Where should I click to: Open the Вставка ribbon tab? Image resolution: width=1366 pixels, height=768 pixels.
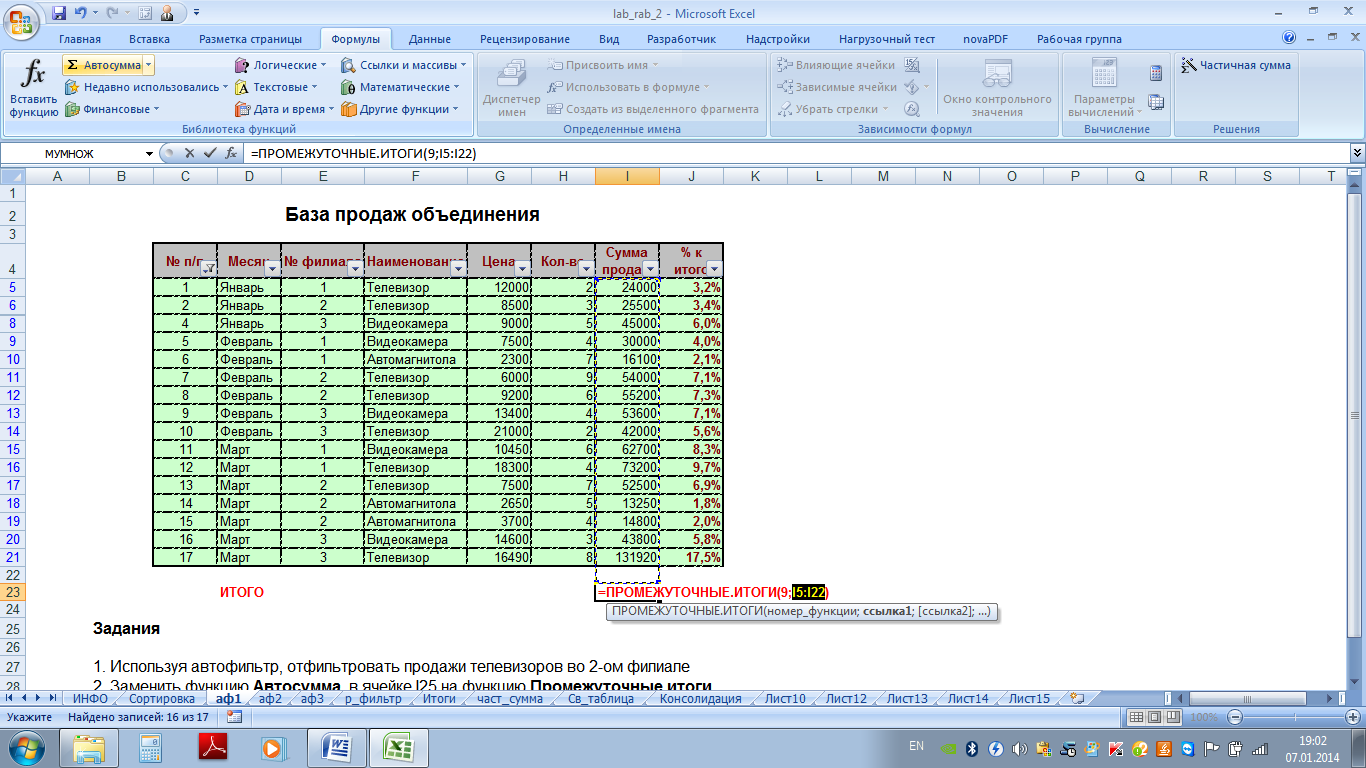tap(149, 39)
